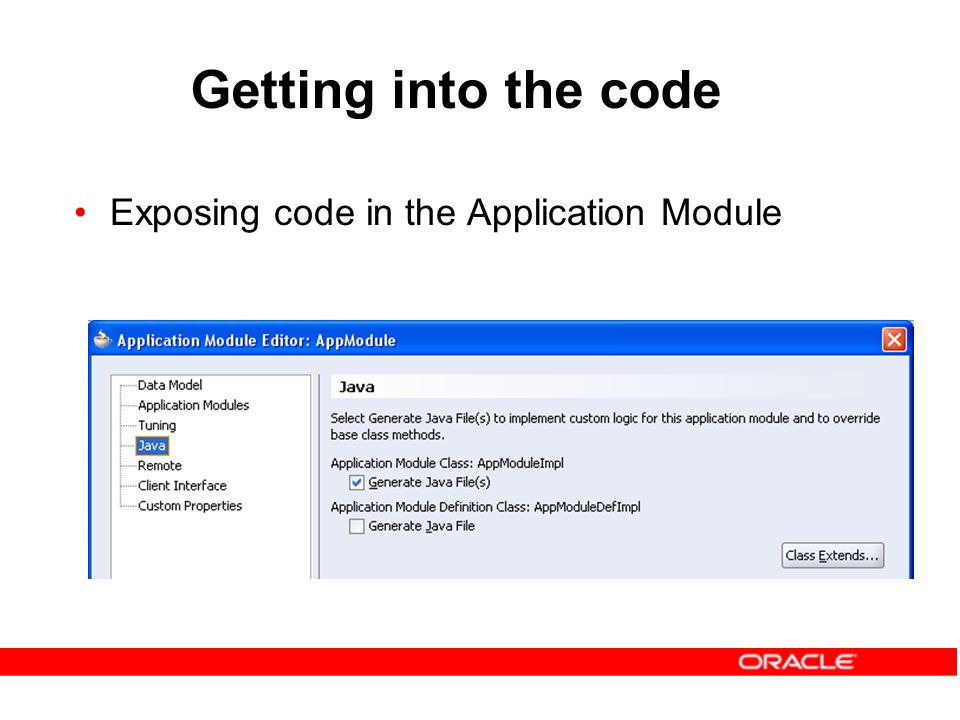This screenshot has height=720, width=960.
Task: Select the Tuning tree item
Action: 157,426
